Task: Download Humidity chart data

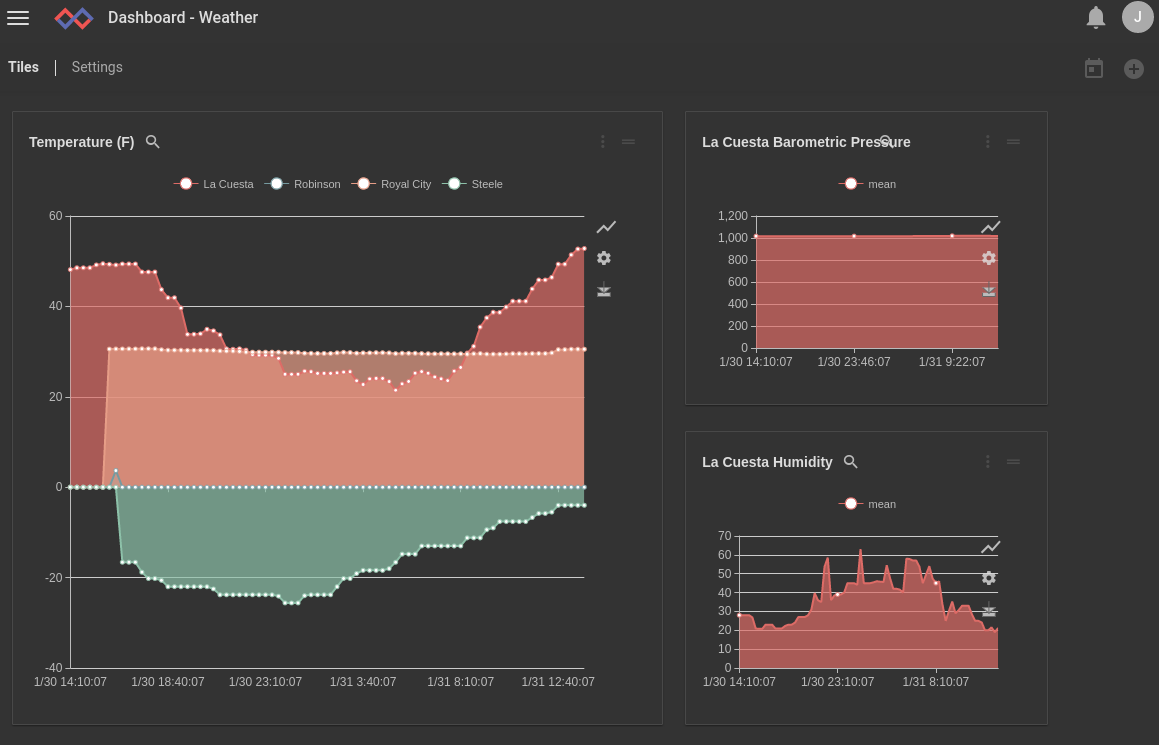Action: [989, 610]
